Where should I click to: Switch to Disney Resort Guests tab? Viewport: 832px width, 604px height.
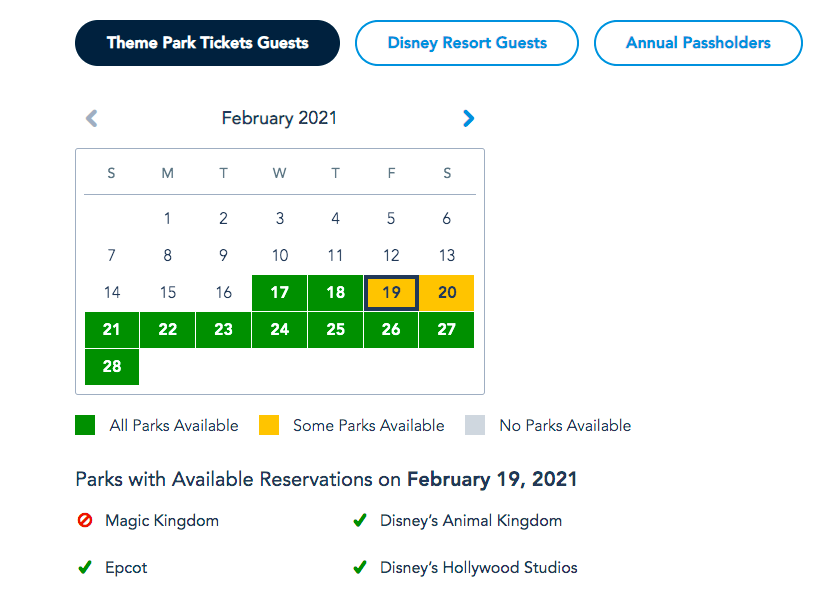[467, 43]
